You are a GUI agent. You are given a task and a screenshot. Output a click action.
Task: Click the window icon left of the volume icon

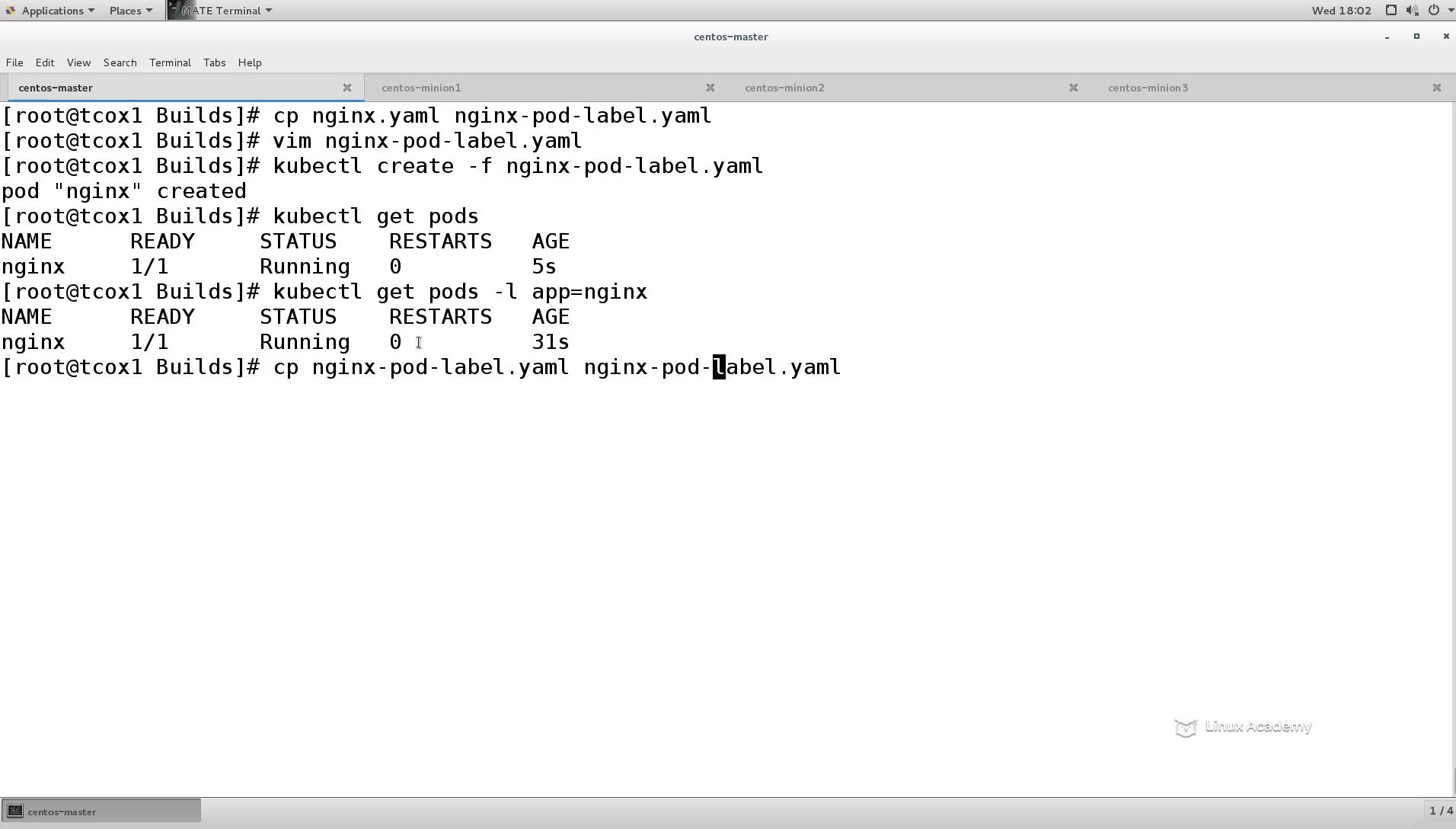coord(1391,11)
